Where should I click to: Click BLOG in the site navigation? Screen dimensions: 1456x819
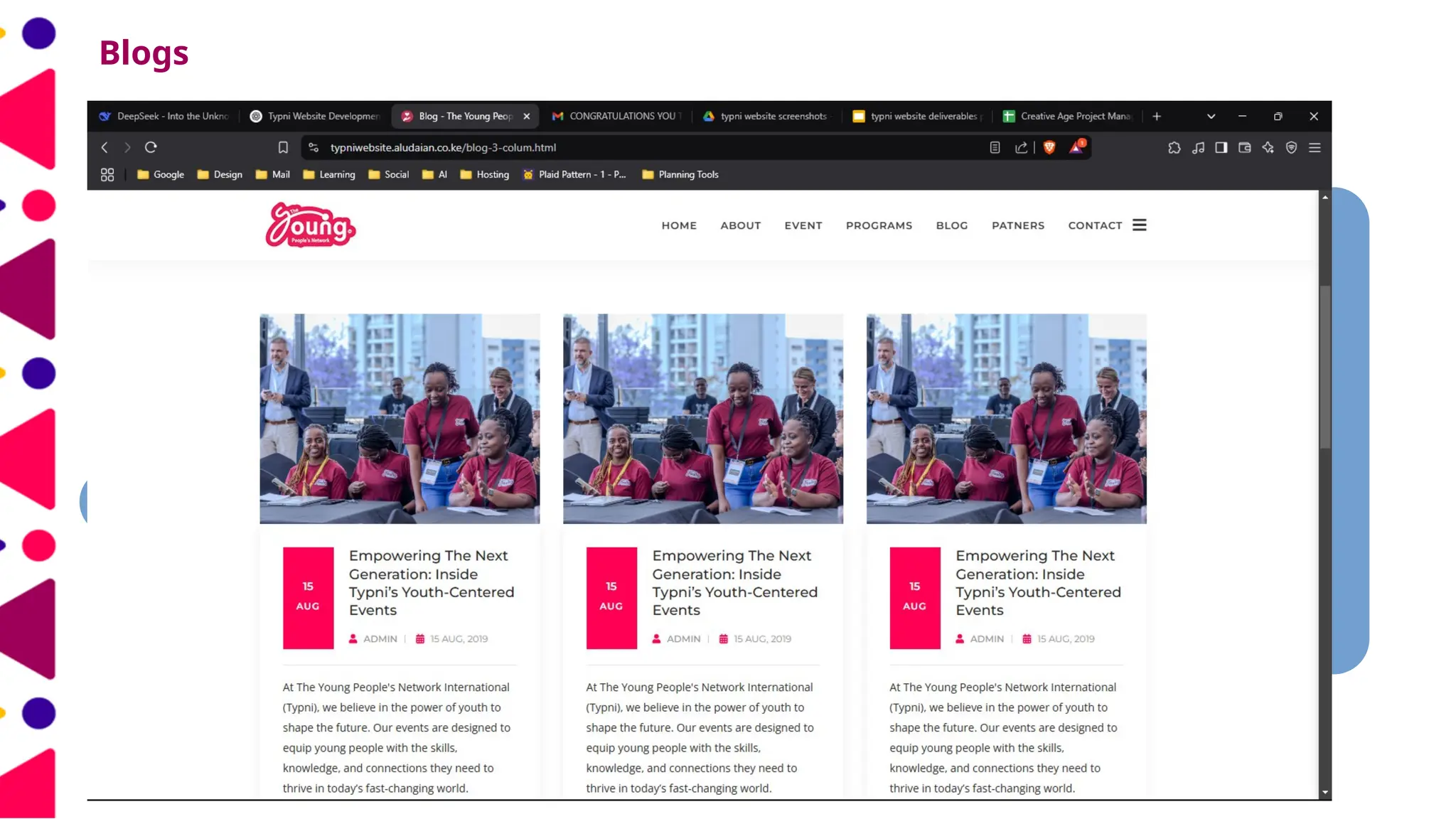point(951,225)
